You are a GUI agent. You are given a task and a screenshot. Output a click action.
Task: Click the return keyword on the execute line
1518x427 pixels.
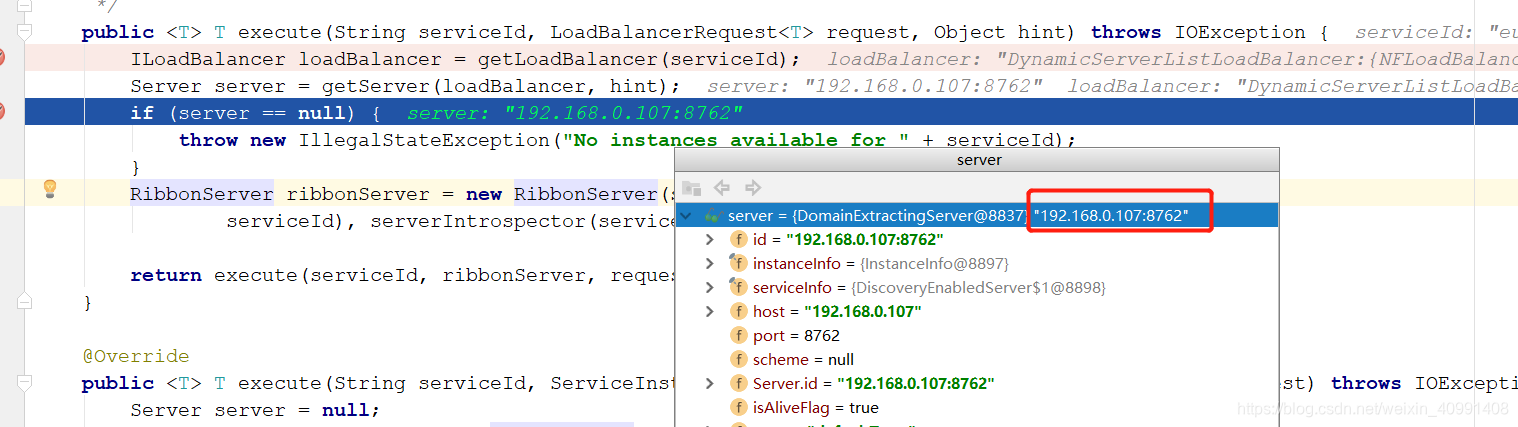[166, 275]
